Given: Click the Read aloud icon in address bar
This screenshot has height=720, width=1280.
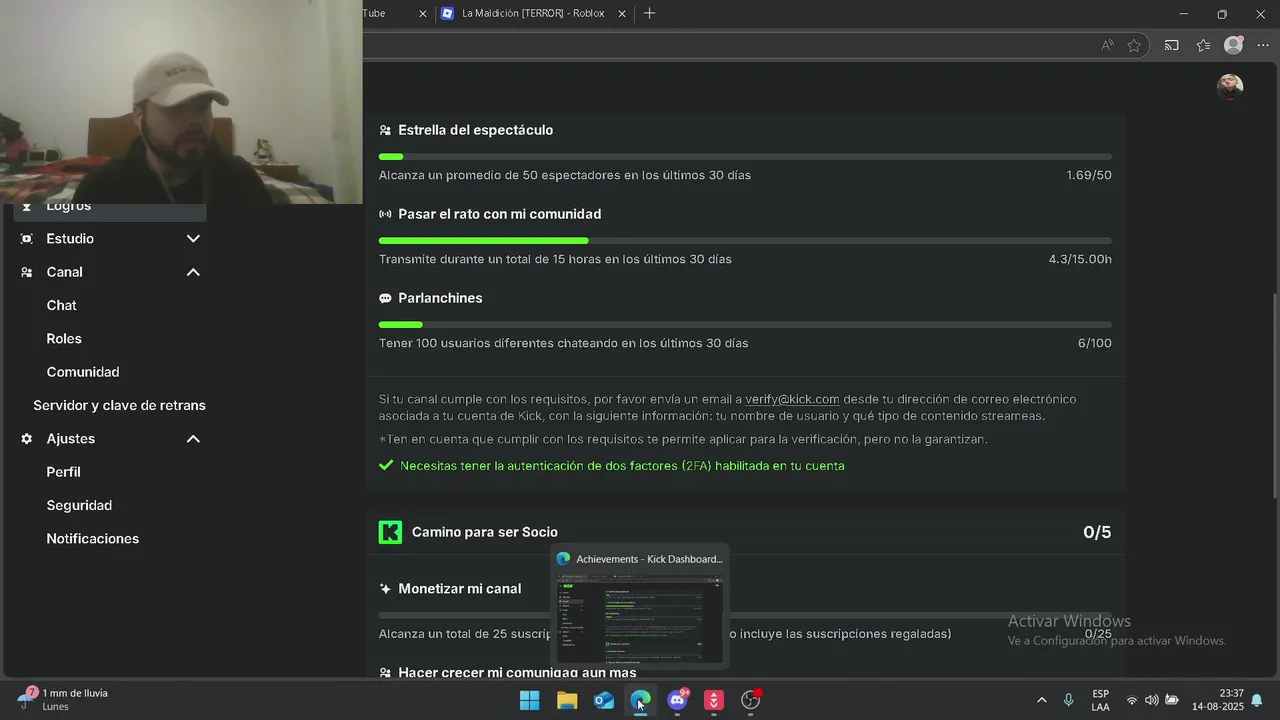Looking at the screenshot, I should click(1107, 45).
